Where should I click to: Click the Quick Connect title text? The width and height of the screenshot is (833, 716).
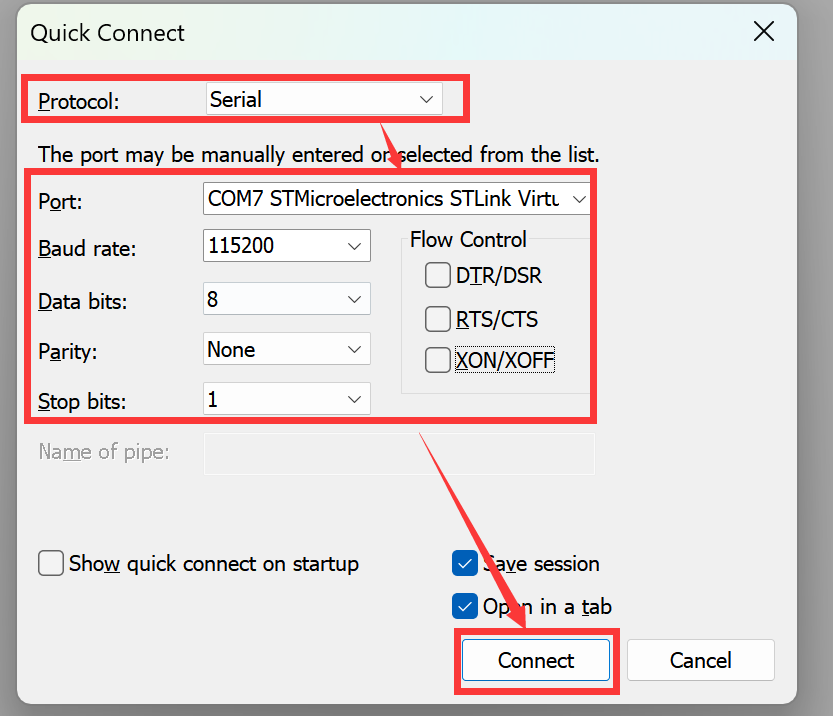point(107,33)
